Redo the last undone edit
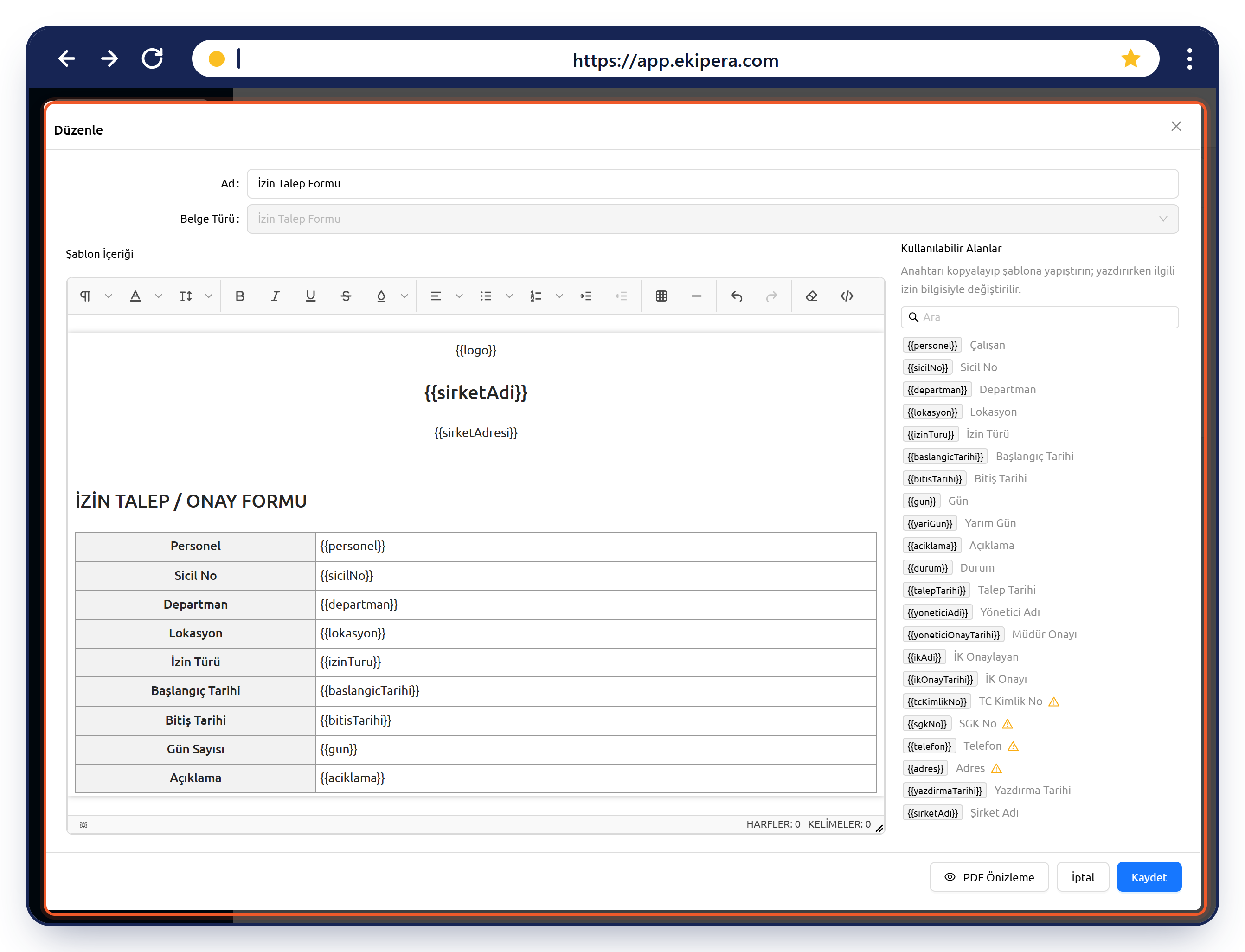Viewport: 1245px width, 952px height. [x=771, y=296]
